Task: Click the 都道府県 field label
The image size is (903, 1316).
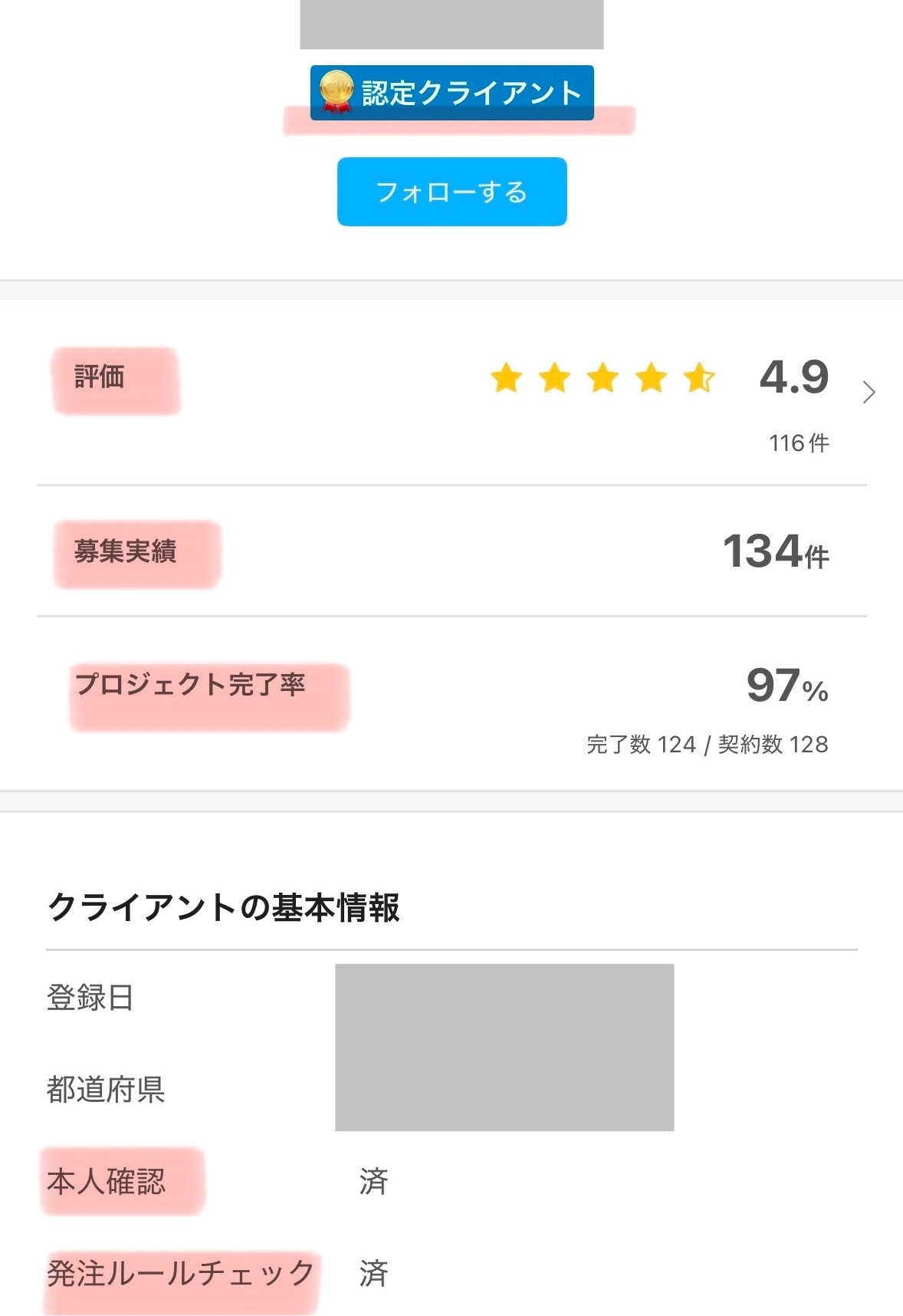Action: 106,1089
